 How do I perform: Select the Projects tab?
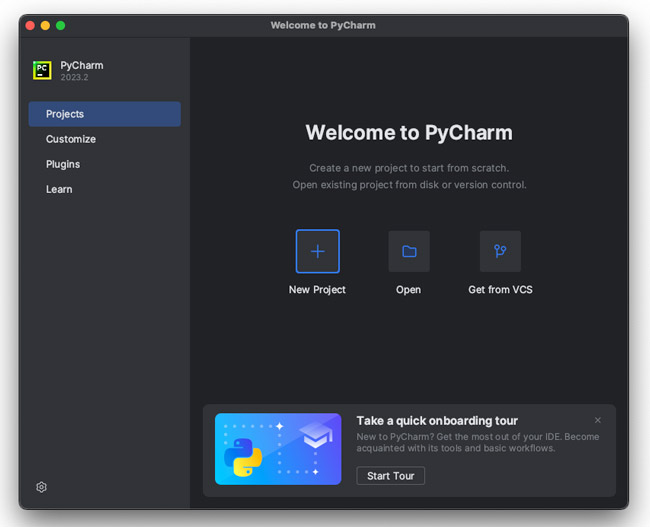104,114
